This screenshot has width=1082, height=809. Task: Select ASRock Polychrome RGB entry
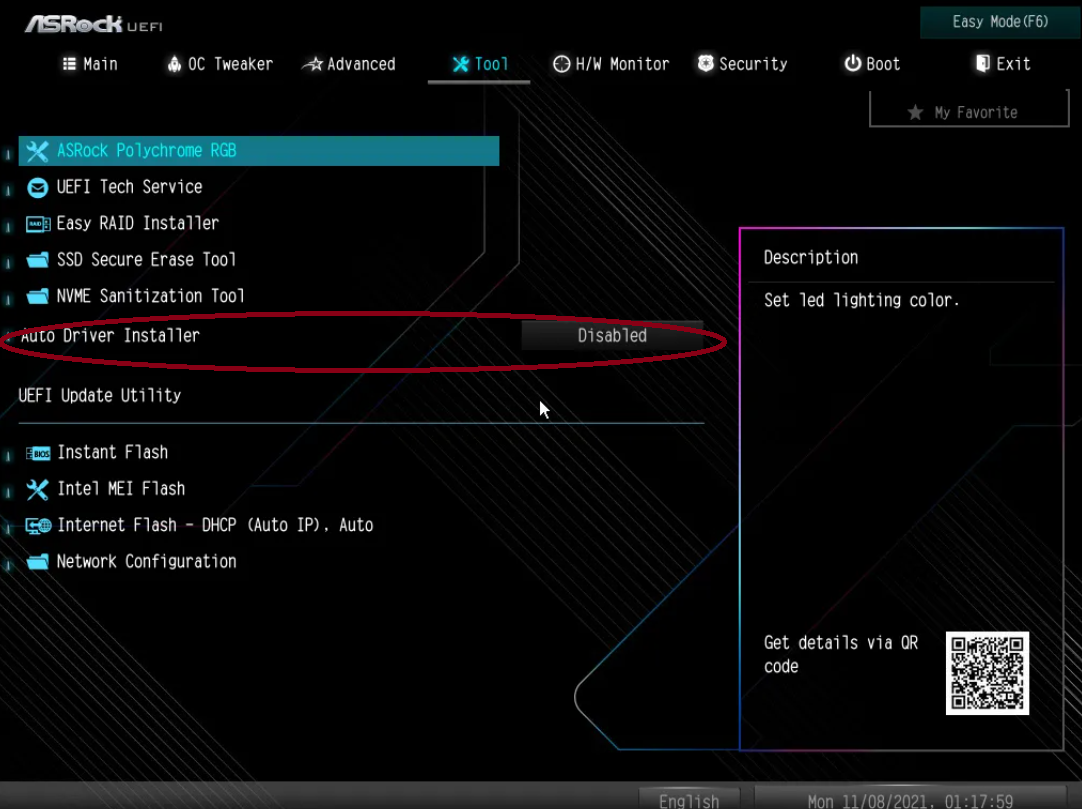(259, 151)
